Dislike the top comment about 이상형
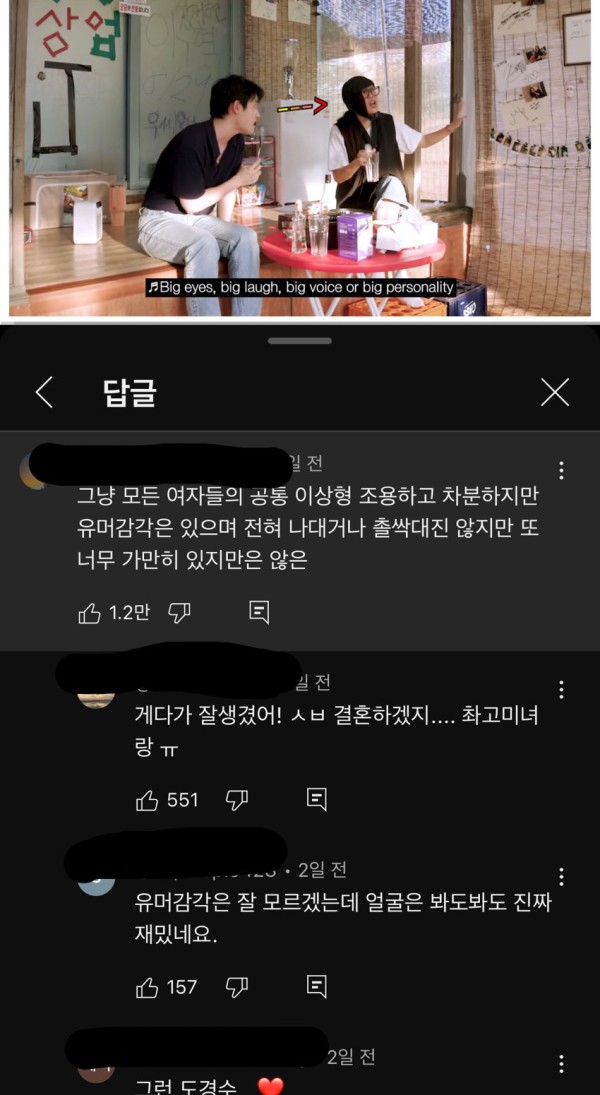 (x=180, y=613)
